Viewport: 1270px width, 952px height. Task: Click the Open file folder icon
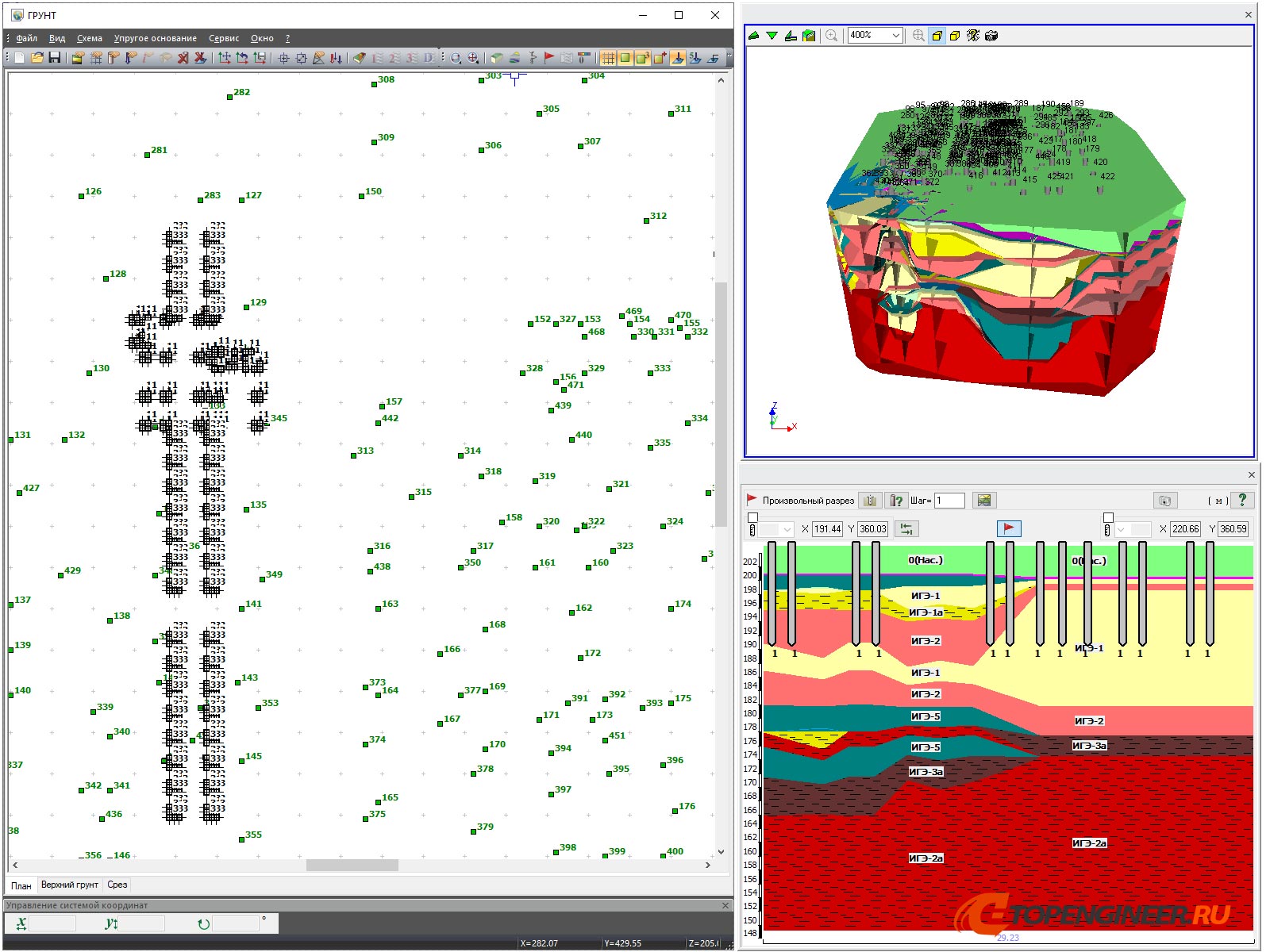click(x=37, y=58)
